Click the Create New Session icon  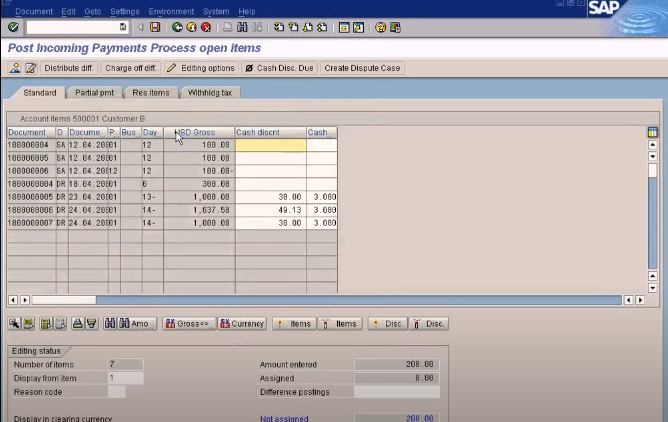click(x=344, y=27)
